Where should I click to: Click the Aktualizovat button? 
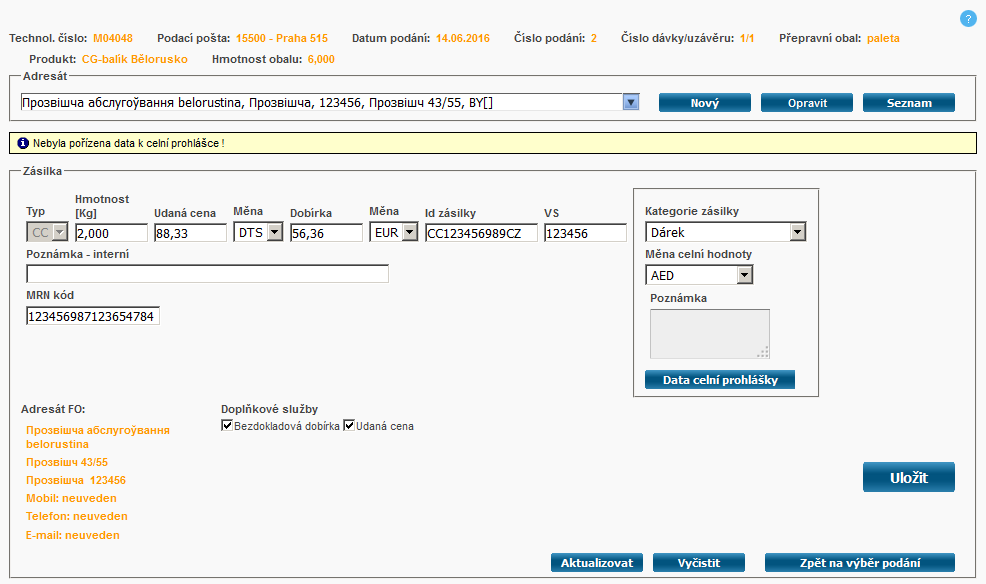pyautogui.click(x=597, y=563)
